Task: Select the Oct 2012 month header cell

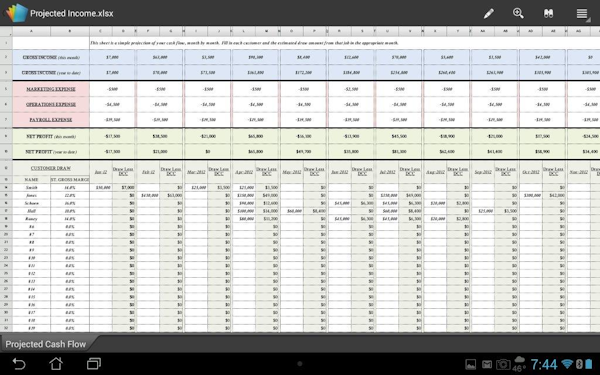Action: pyautogui.click(x=531, y=172)
